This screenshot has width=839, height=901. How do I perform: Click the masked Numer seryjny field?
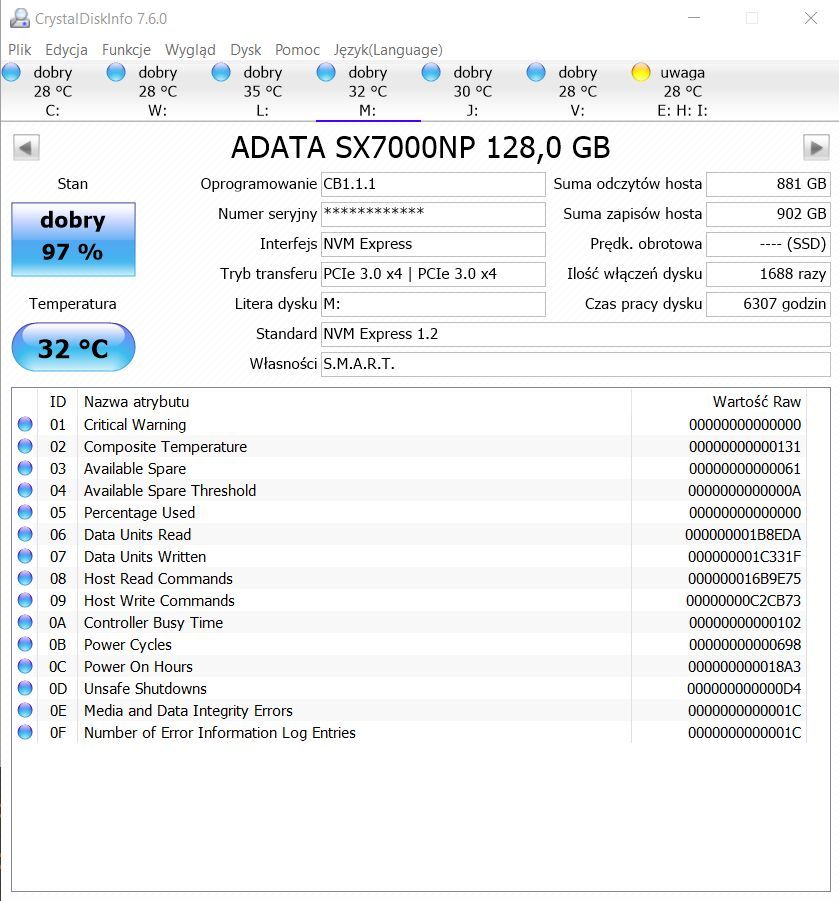pyautogui.click(x=433, y=214)
